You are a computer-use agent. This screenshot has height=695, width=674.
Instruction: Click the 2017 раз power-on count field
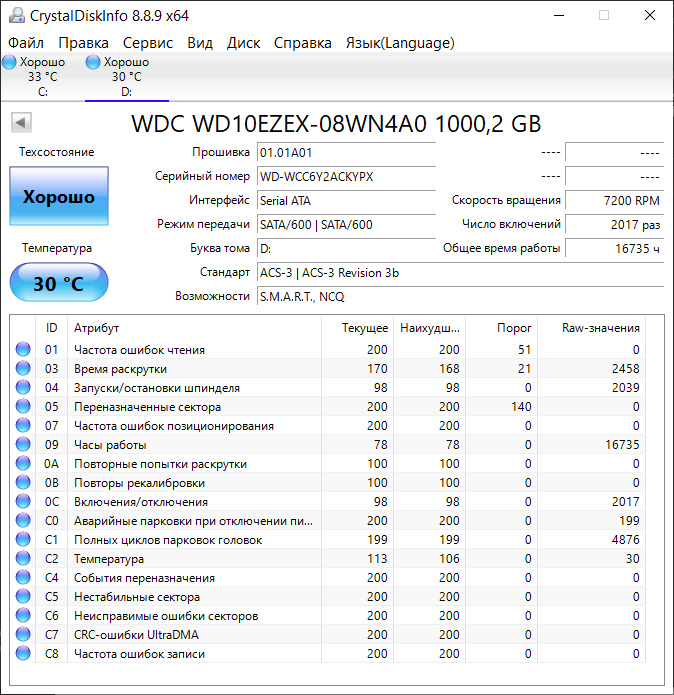click(615, 225)
